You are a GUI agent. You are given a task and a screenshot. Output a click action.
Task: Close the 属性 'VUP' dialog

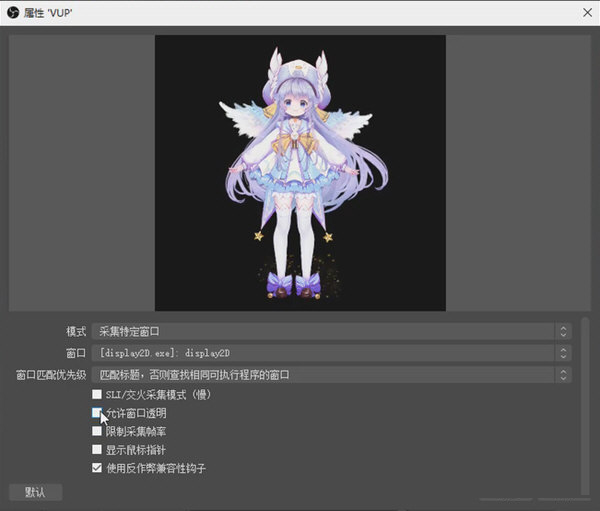pos(587,13)
